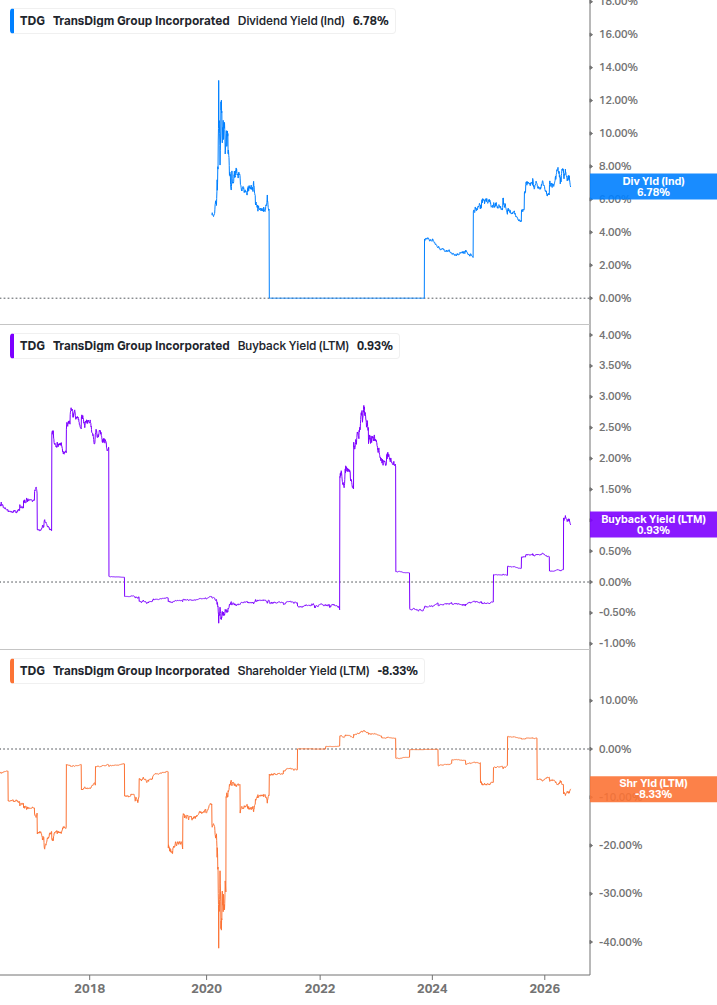The width and height of the screenshot is (717, 1005).
Task: Click the blue Div Yld (Ind) 6.78% tag
Action: coord(653,187)
